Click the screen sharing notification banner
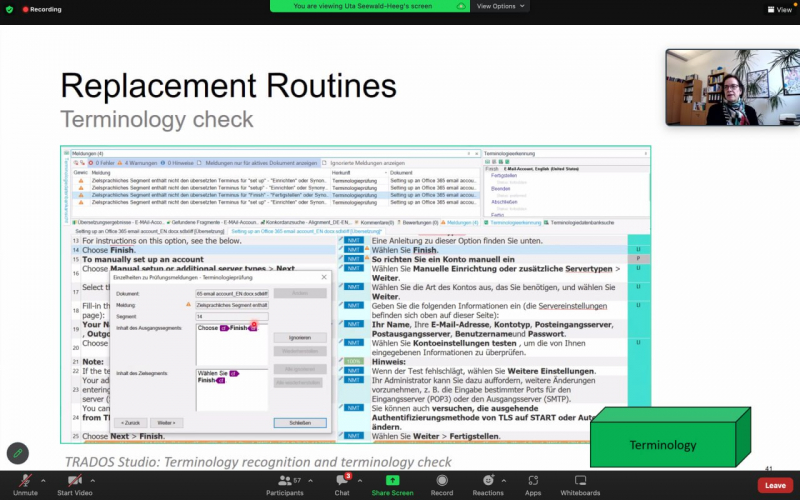This screenshot has height=500, width=800. point(370,6)
